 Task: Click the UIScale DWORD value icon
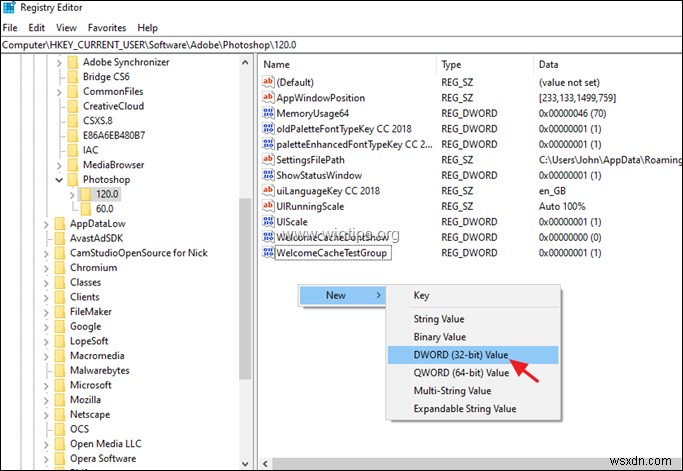tap(268, 221)
